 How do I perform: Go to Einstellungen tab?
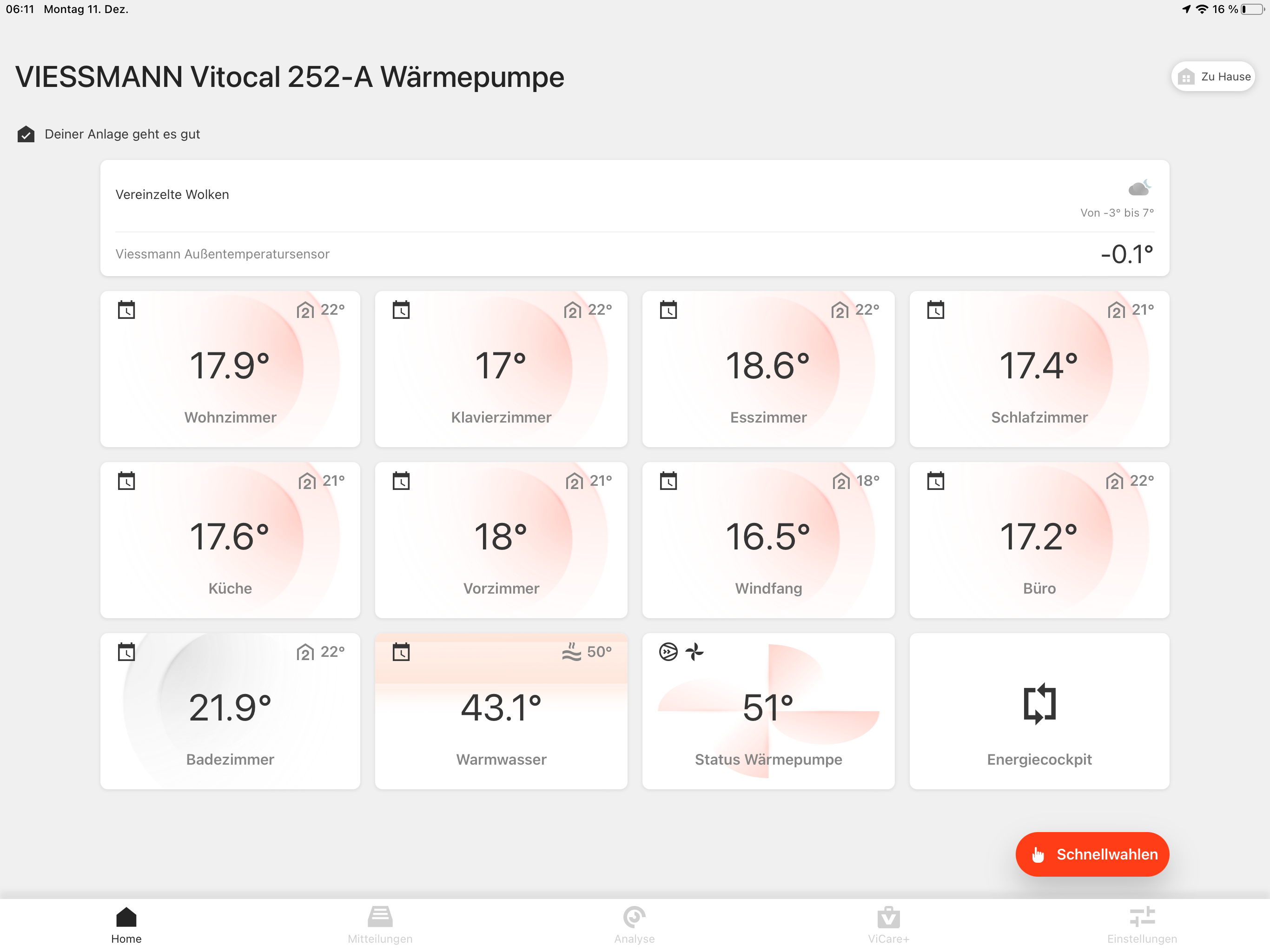pyautogui.click(x=1141, y=924)
